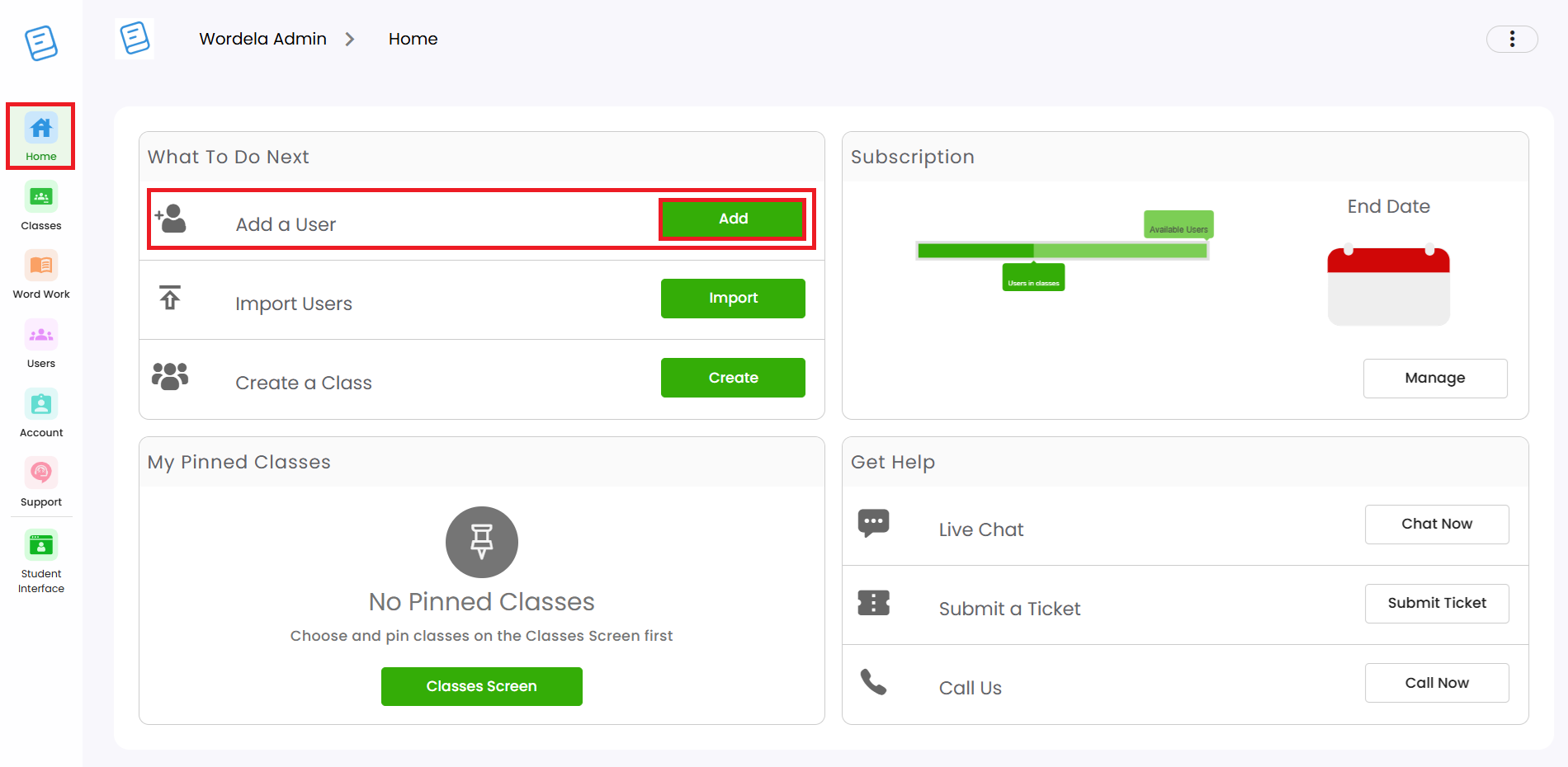Start a live chat with Chat Now
The image size is (1568, 767).
coord(1437,524)
